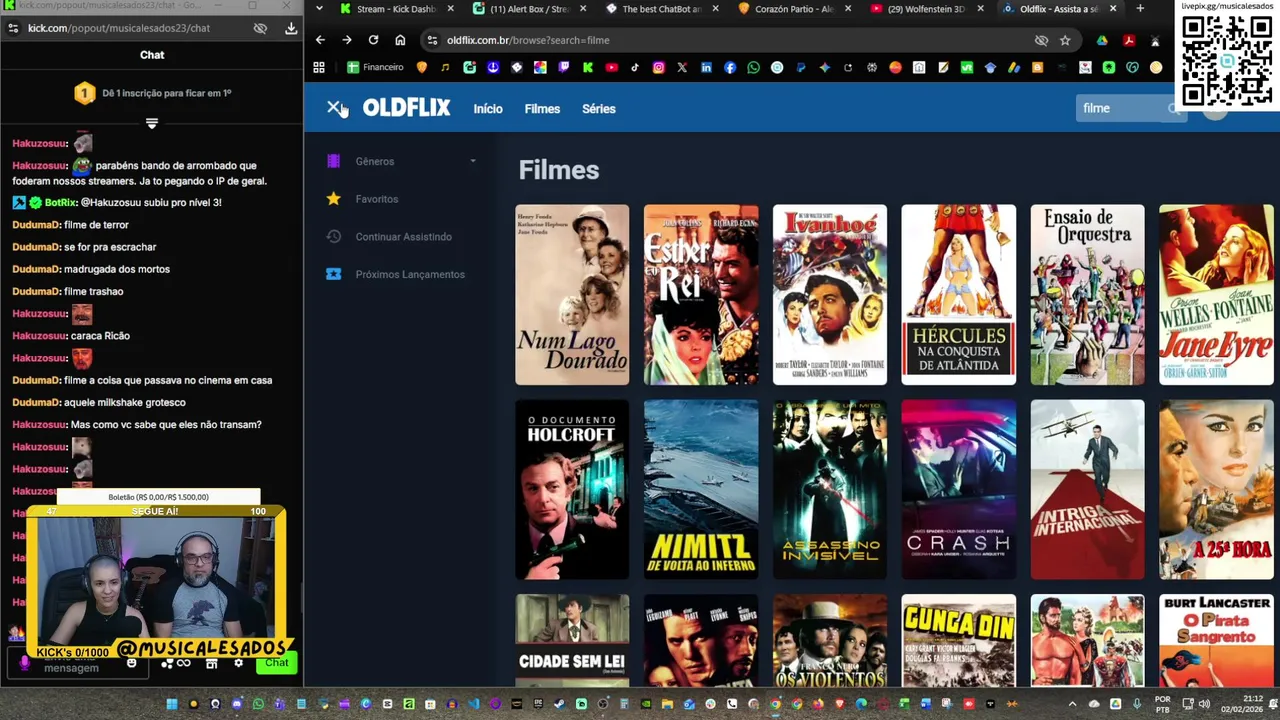The image size is (1280, 720).
Task: Go to the Filmes tab
Action: coord(542,109)
